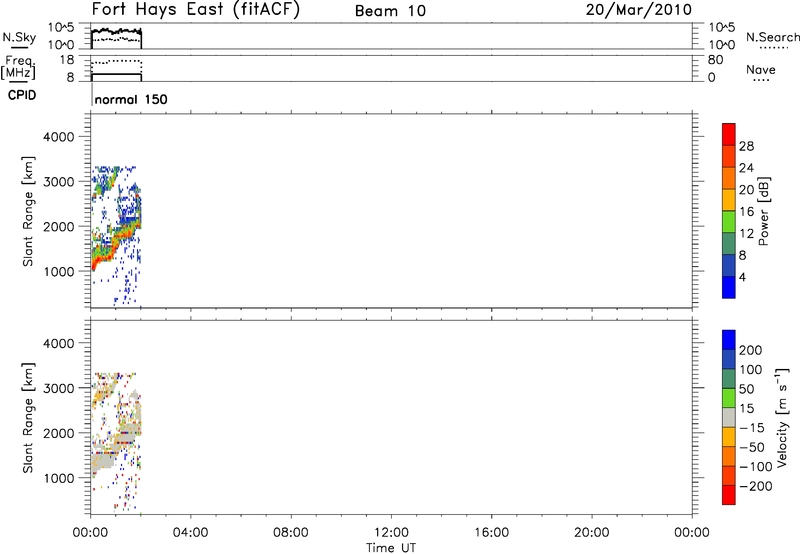The height and width of the screenshot is (554, 800).
Task: Click the '16:00' time tick label
Action: click(491, 533)
